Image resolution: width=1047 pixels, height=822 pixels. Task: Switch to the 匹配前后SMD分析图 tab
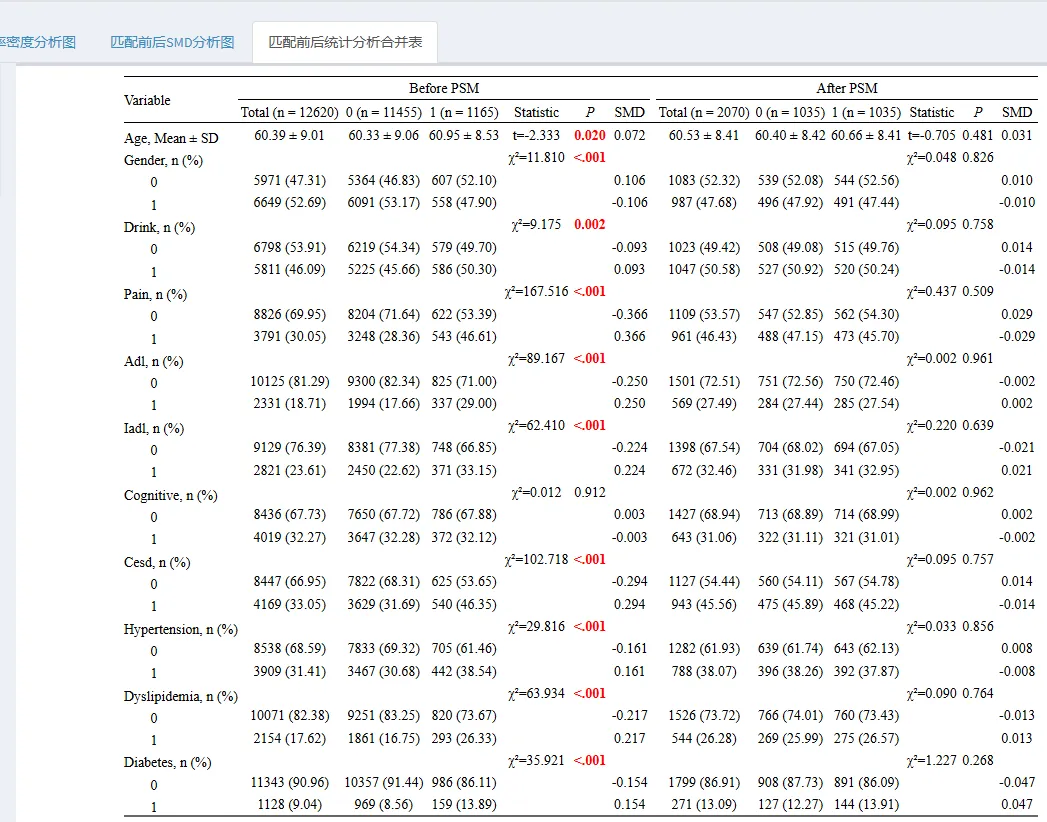tap(172, 42)
